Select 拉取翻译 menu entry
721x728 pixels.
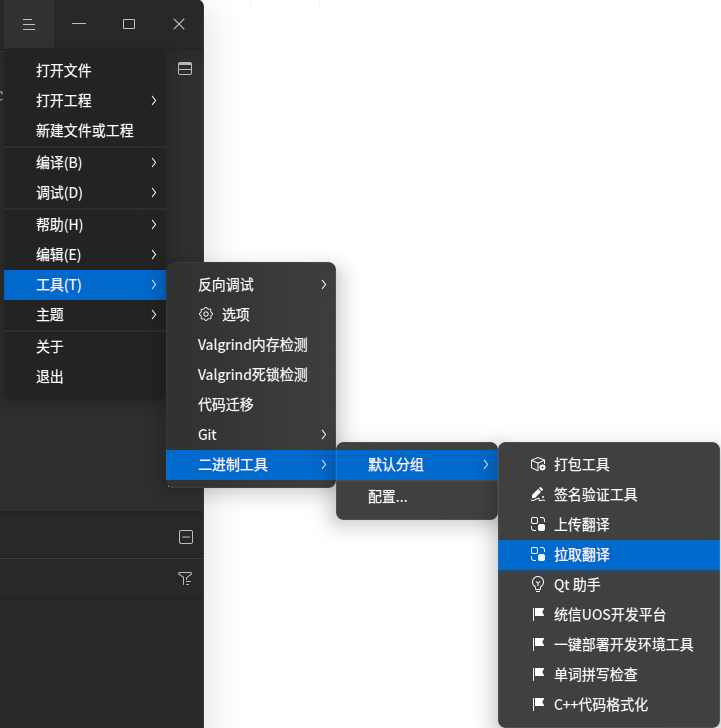582,555
